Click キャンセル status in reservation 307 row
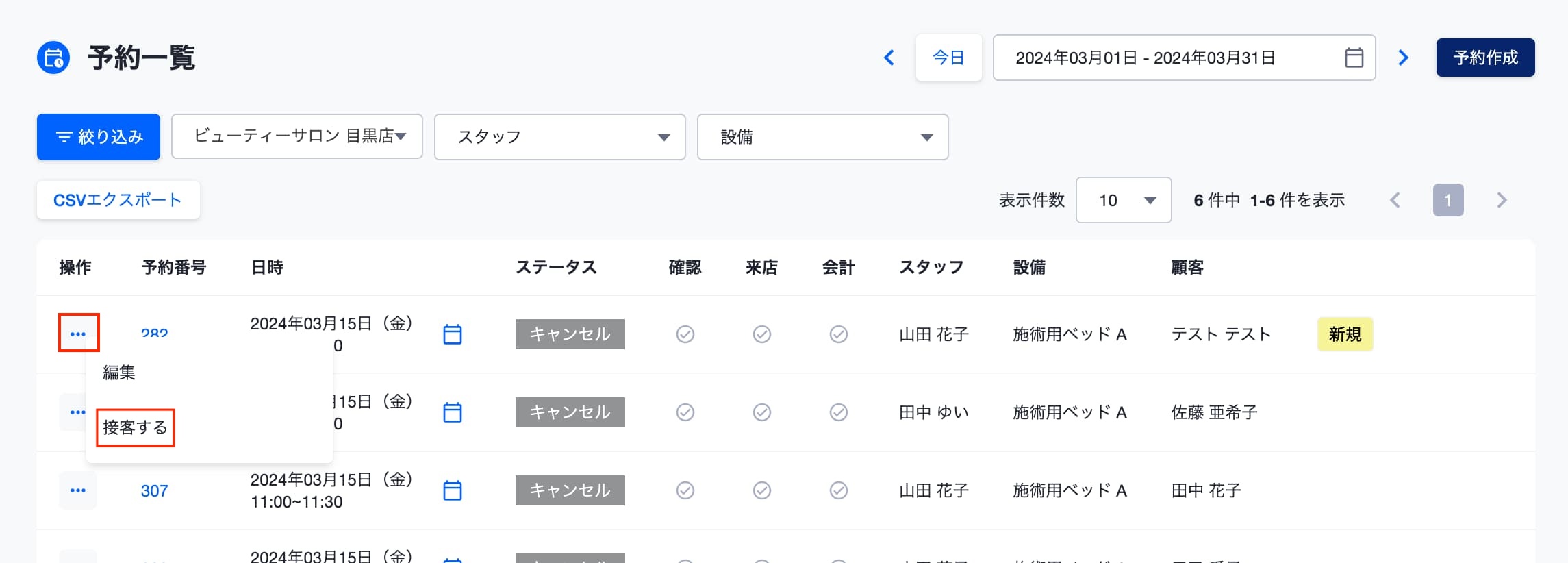The width and height of the screenshot is (1568, 563). click(570, 490)
